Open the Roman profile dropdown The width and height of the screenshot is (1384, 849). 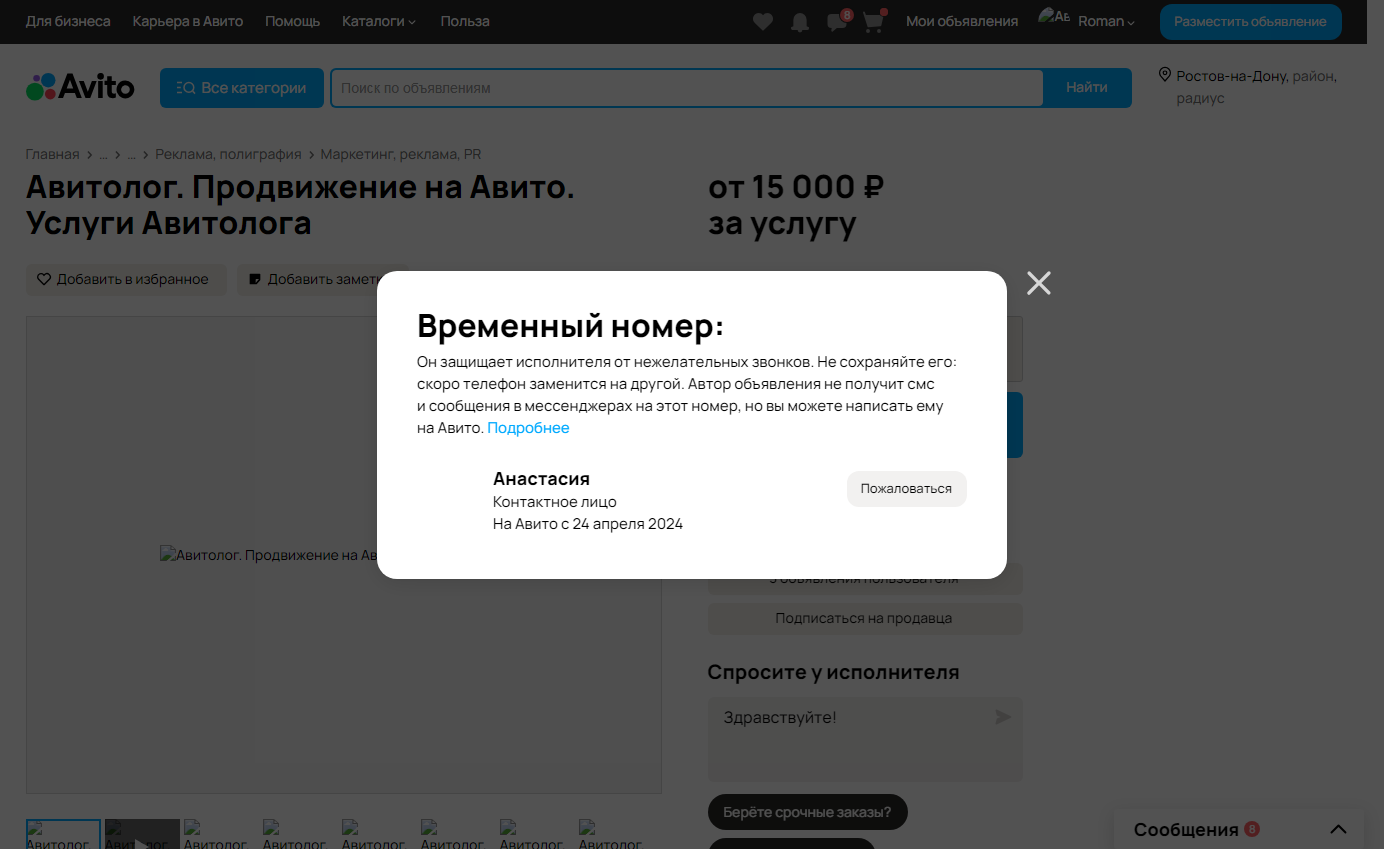[x=1106, y=21]
